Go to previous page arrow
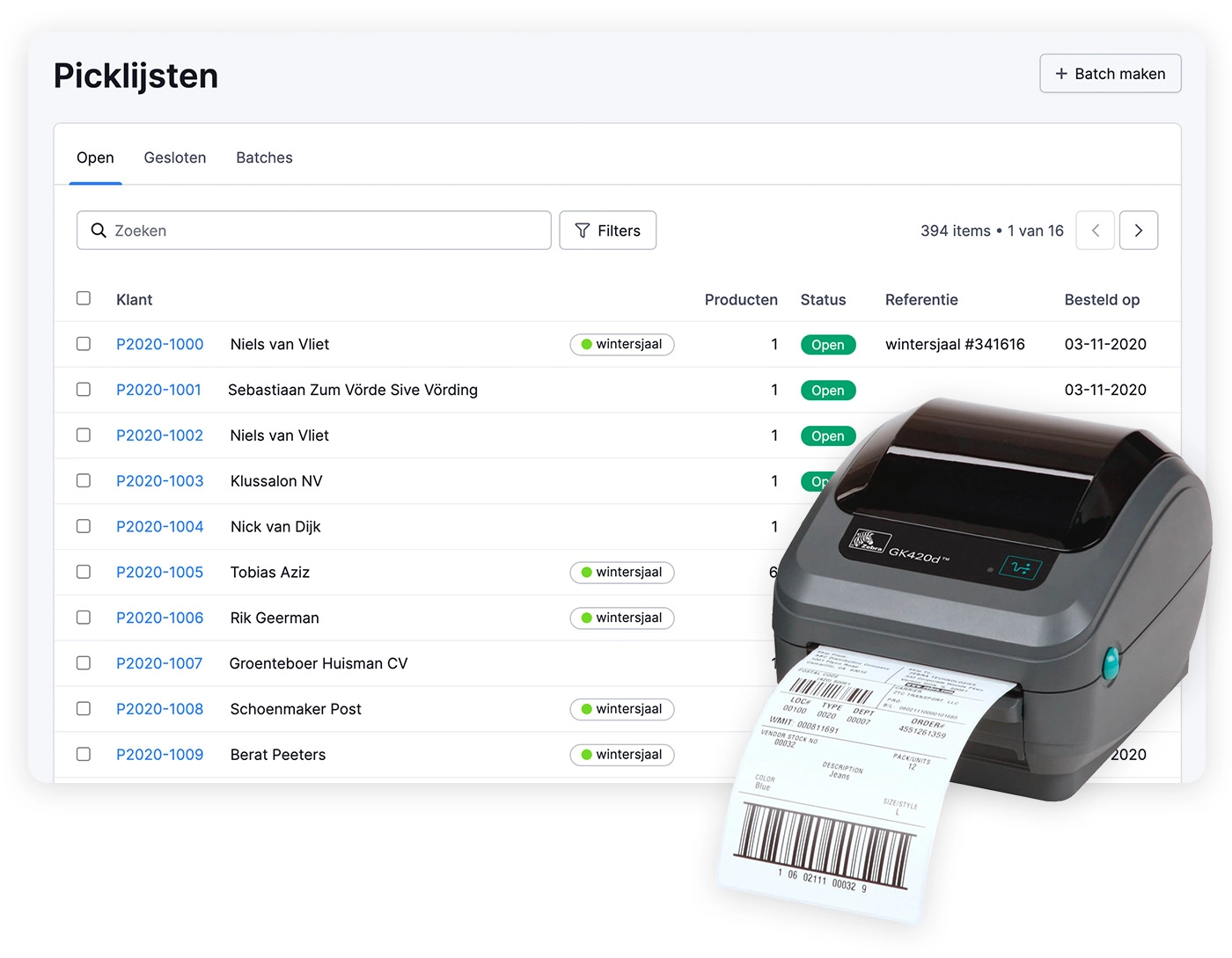 [x=1095, y=230]
